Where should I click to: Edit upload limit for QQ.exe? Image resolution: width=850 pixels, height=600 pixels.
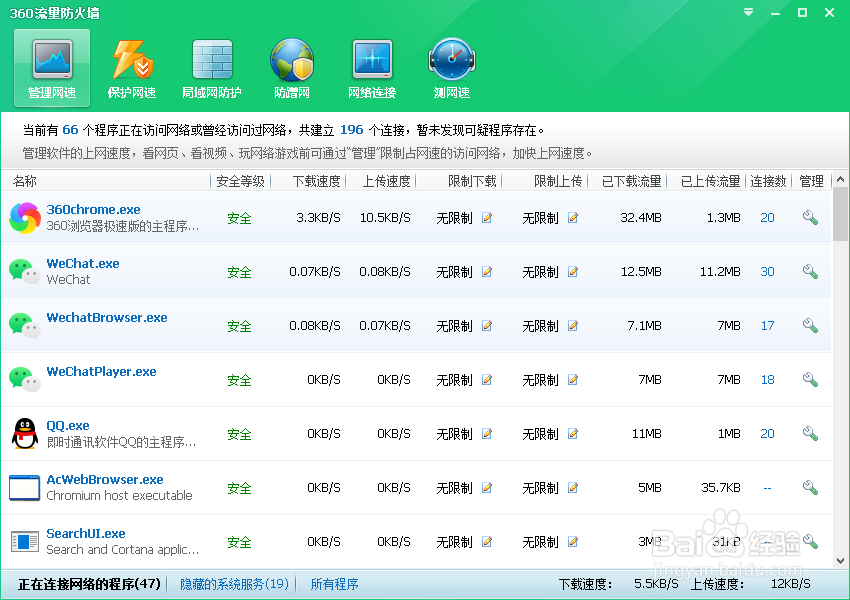coord(572,434)
